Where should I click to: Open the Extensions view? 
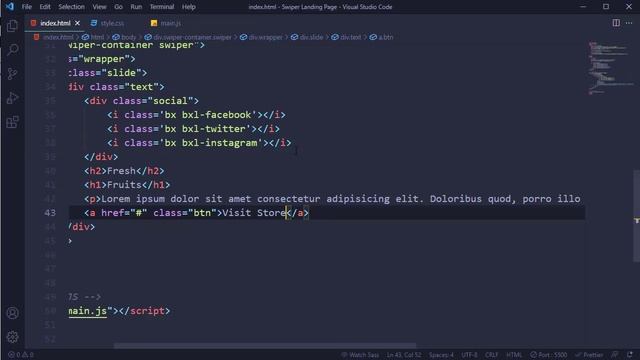pos(12,122)
